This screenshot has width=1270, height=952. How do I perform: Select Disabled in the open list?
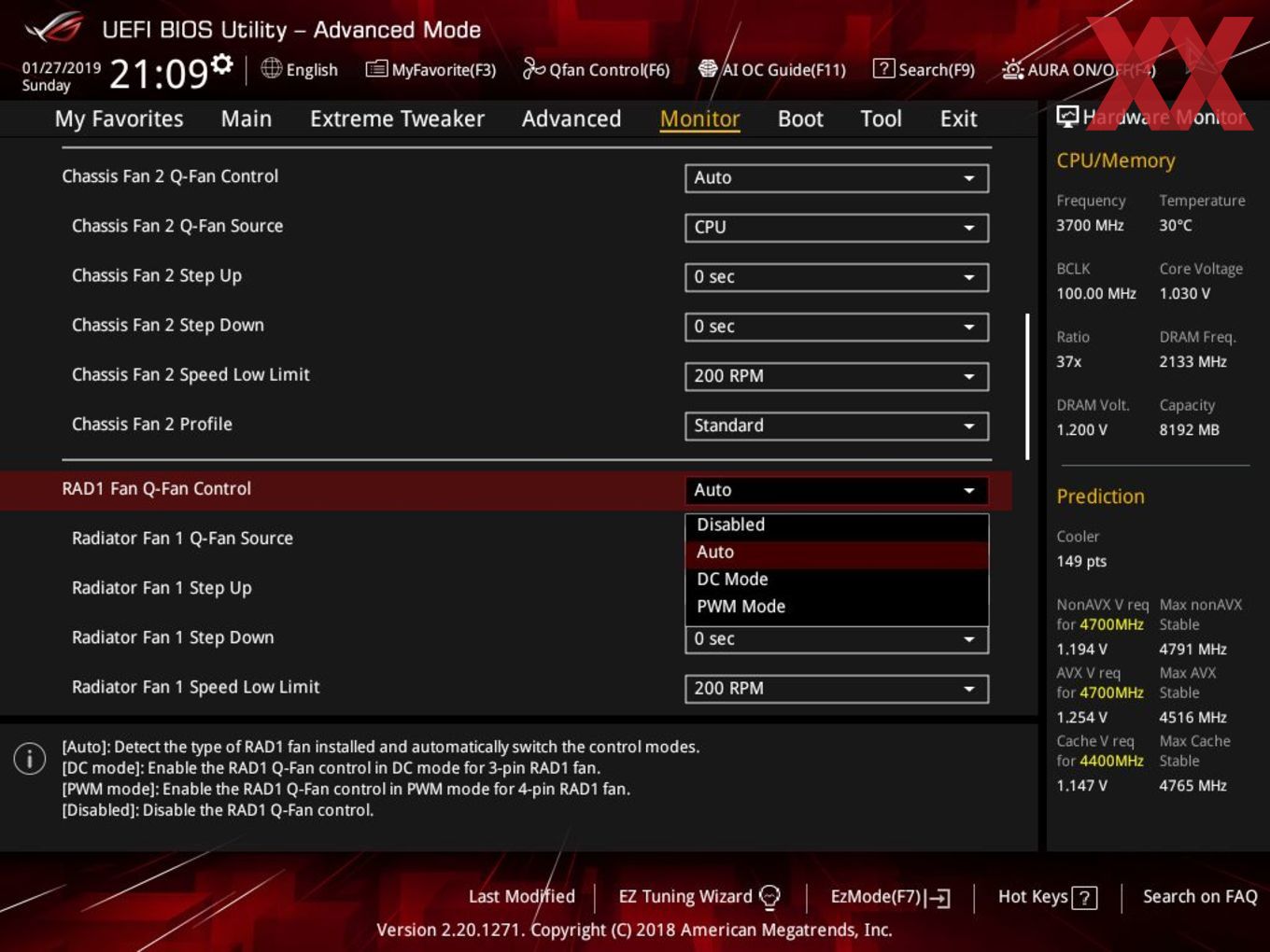coord(837,525)
